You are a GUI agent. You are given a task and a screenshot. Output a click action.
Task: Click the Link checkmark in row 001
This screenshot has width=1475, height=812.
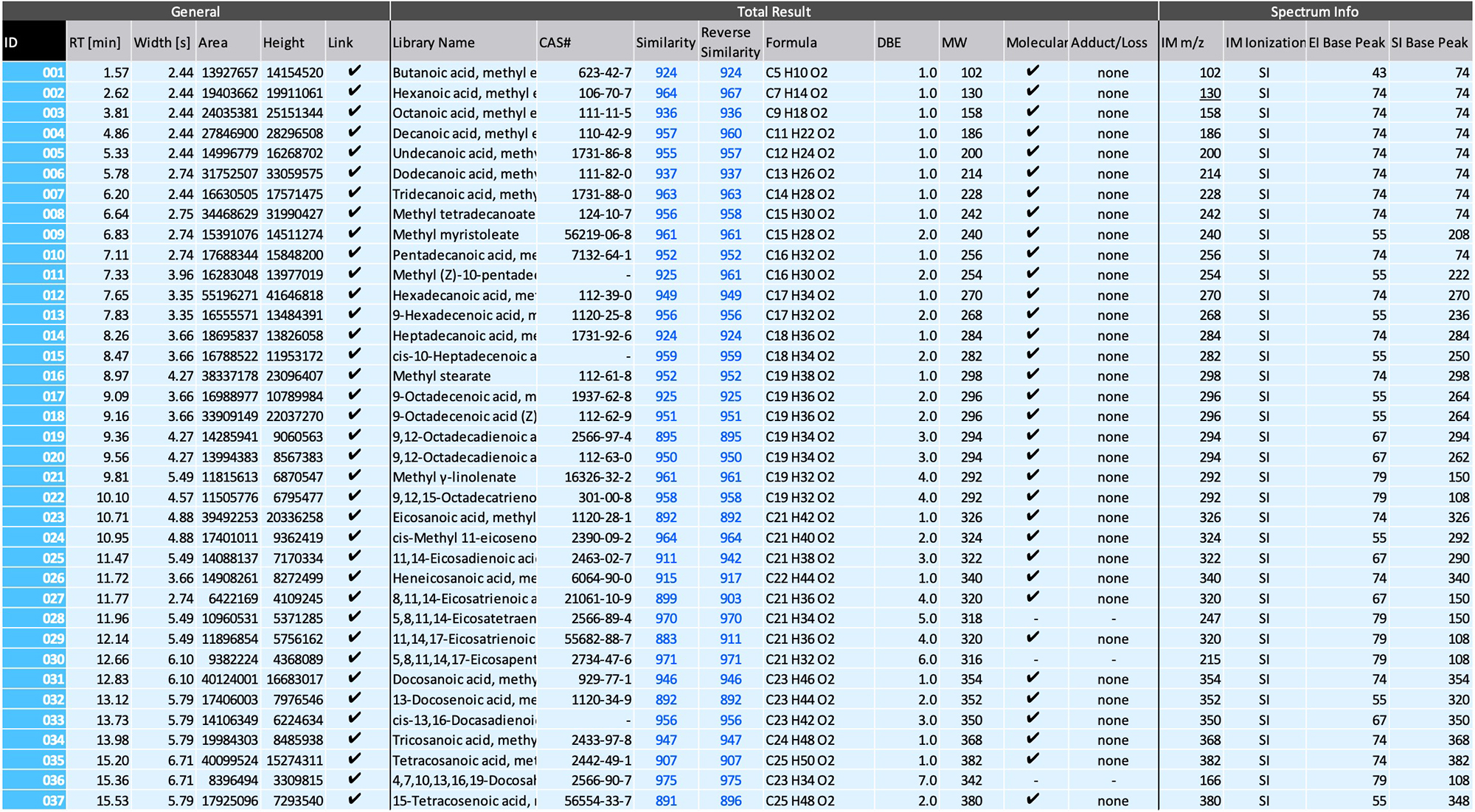coord(355,72)
